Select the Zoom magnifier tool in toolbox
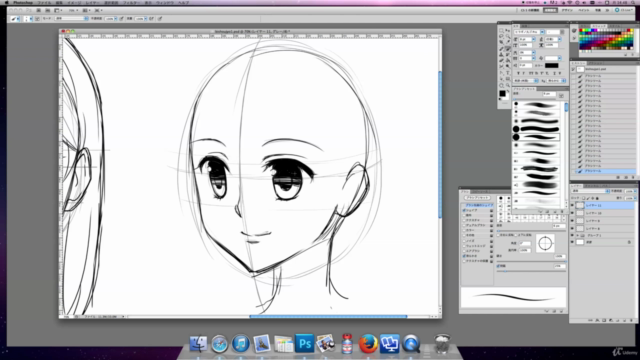Viewport: 640px width, 360px height. point(508,85)
